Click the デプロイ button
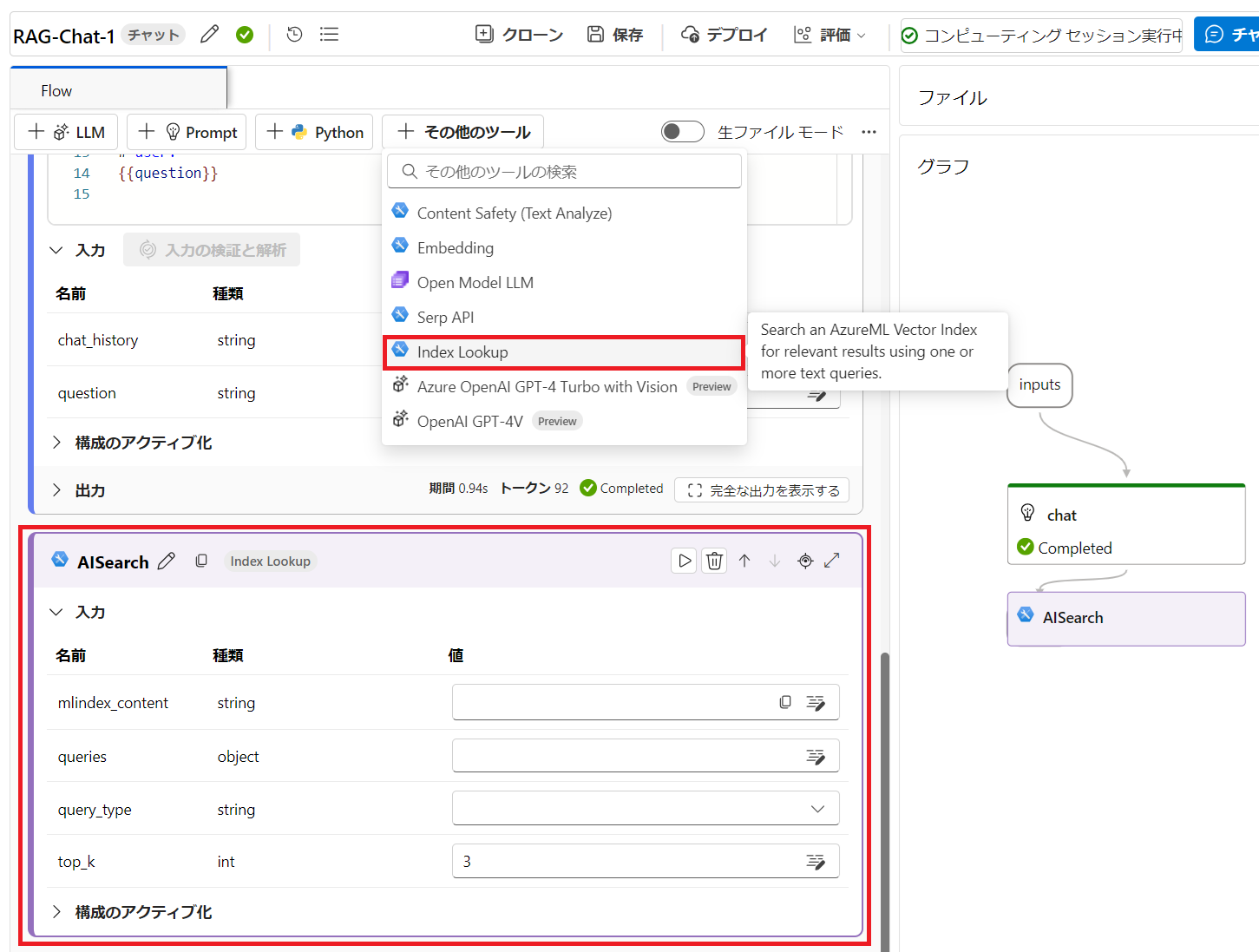1259x952 pixels. point(725,35)
